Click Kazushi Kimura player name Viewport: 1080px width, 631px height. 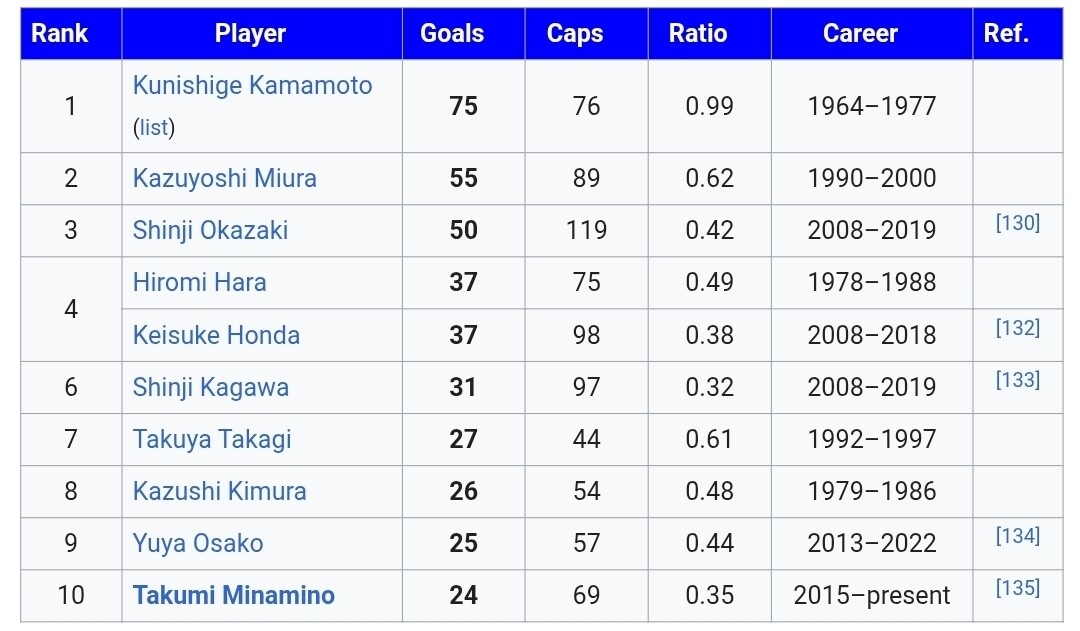[x=219, y=491]
